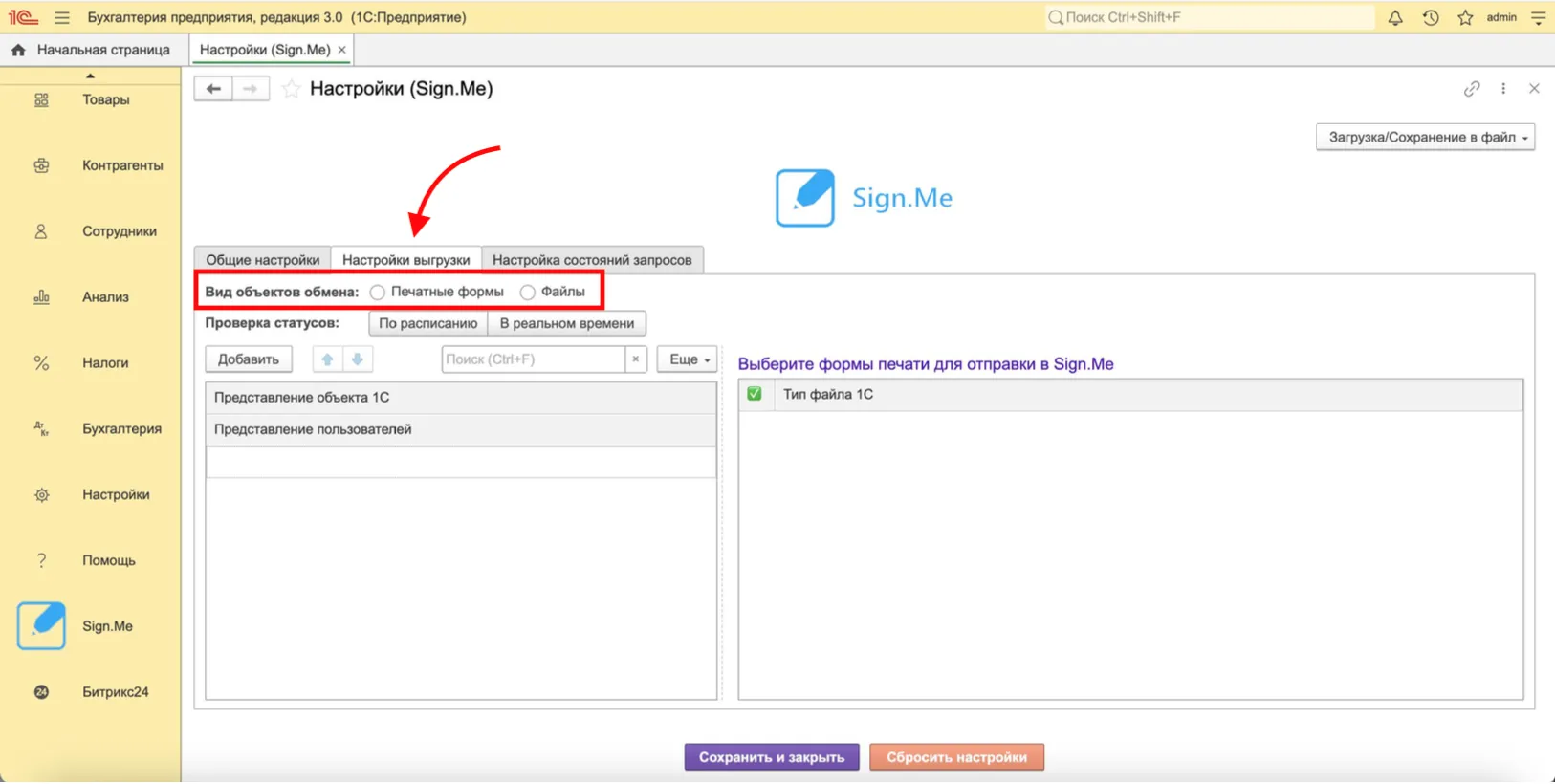Open history clock icon

1431,17
